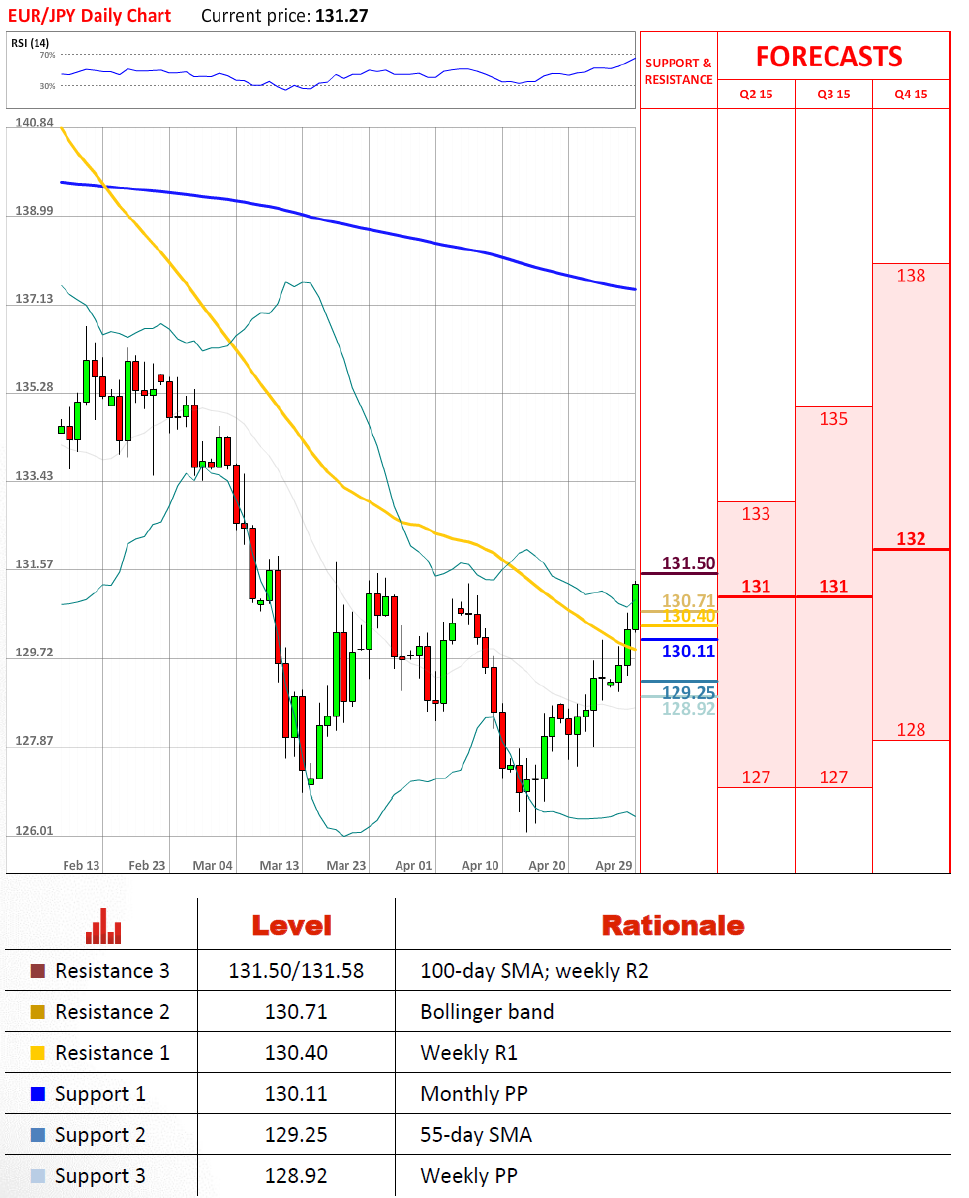This screenshot has height=1198, width=969.
Task: Select the Resistance 1 yellow color swatch
Action: (x=37, y=1053)
